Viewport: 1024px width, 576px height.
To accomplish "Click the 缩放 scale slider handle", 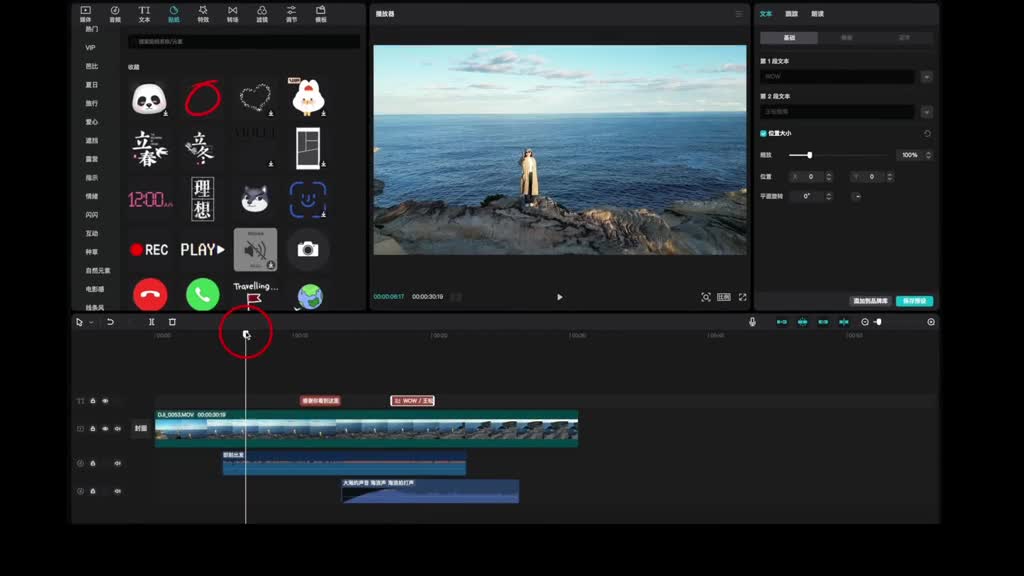I will pyautogui.click(x=809, y=155).
